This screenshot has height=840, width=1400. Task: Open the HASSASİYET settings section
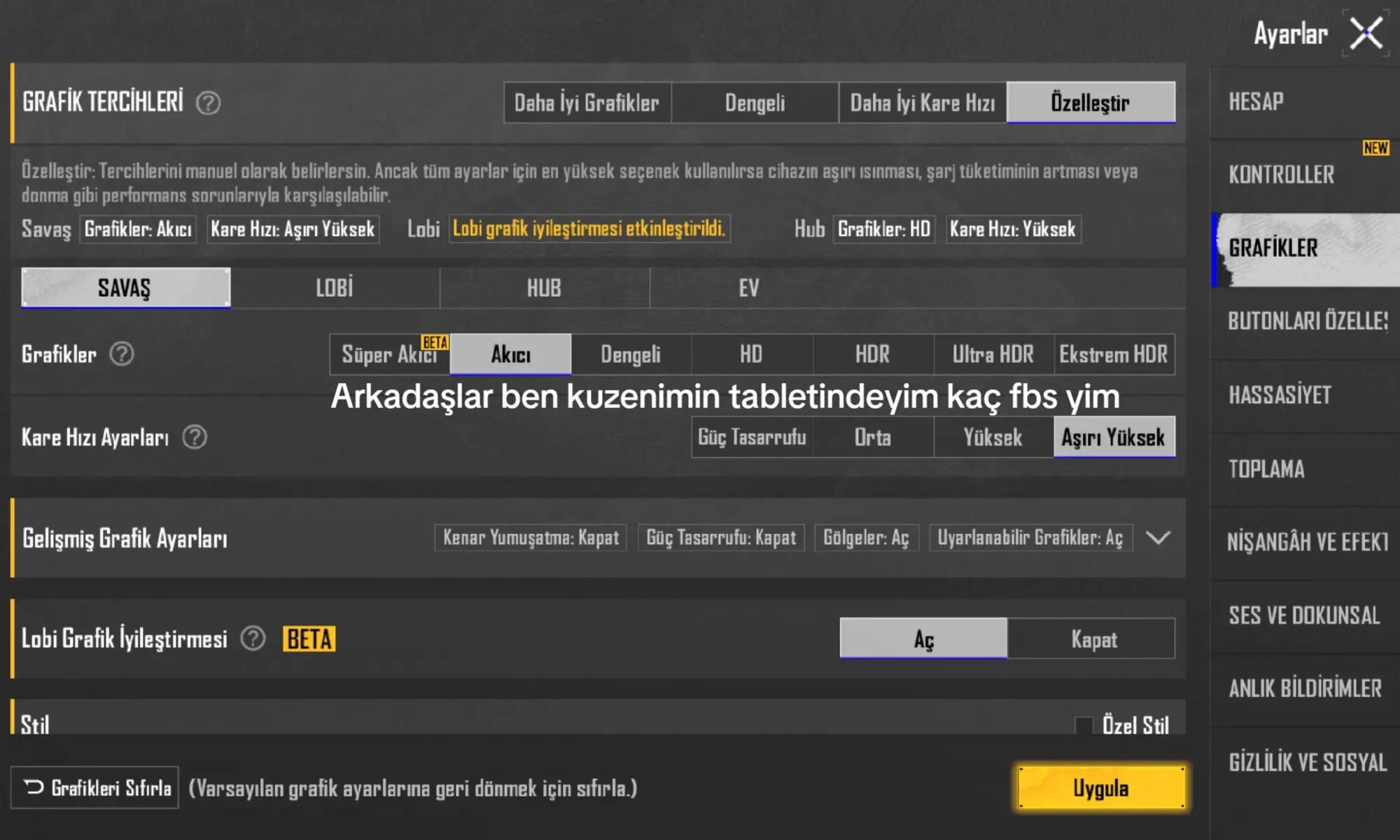1305,395
